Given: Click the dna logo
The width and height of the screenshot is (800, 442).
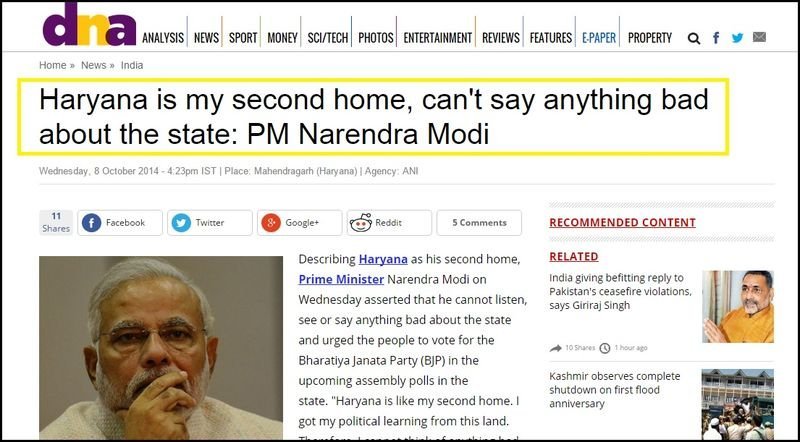Looking at the screenshot, I should [89, 25].
